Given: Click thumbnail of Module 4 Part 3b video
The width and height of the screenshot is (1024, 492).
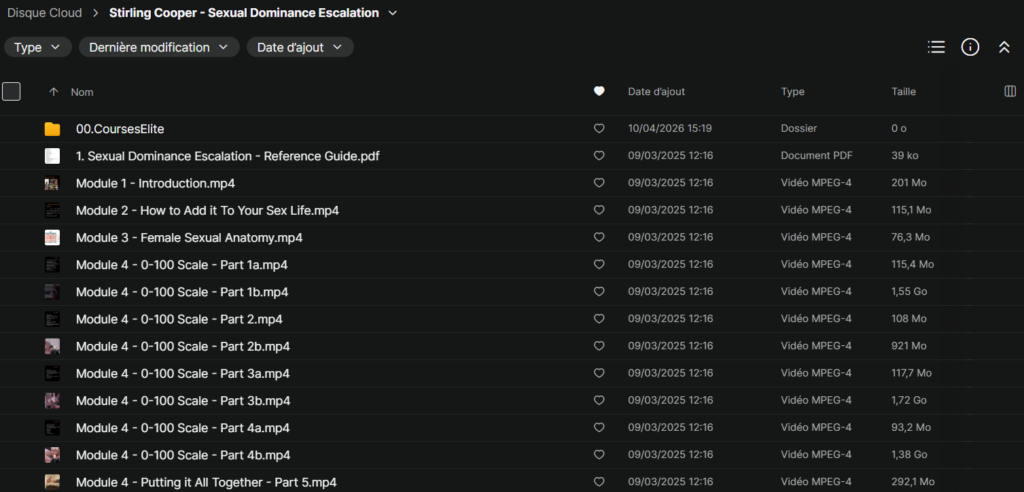Looking at the screenshot, I should [x=52, y=401].
